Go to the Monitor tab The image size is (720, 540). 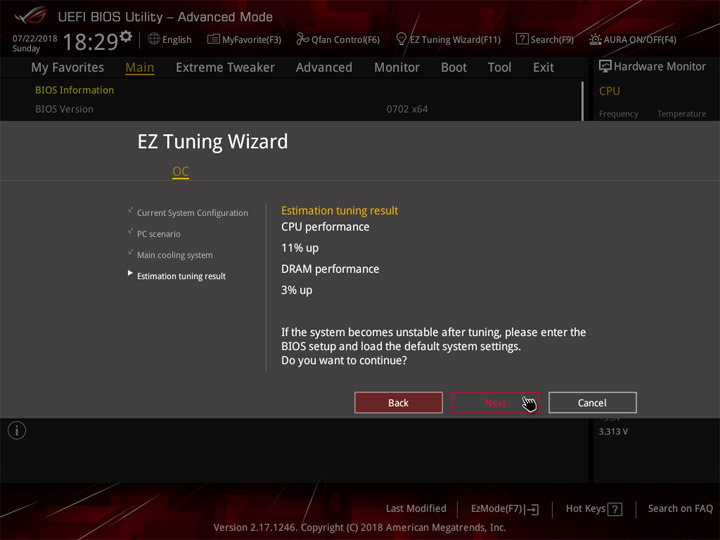[397, 68]
